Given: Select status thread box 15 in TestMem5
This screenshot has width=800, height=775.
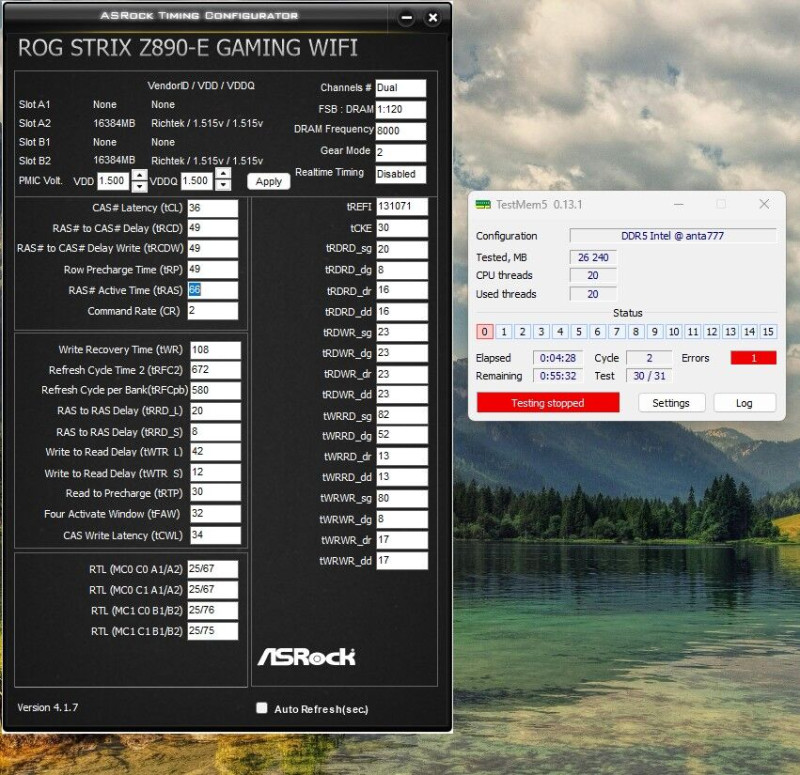Looking at the screenshot, I should point(768,332).
